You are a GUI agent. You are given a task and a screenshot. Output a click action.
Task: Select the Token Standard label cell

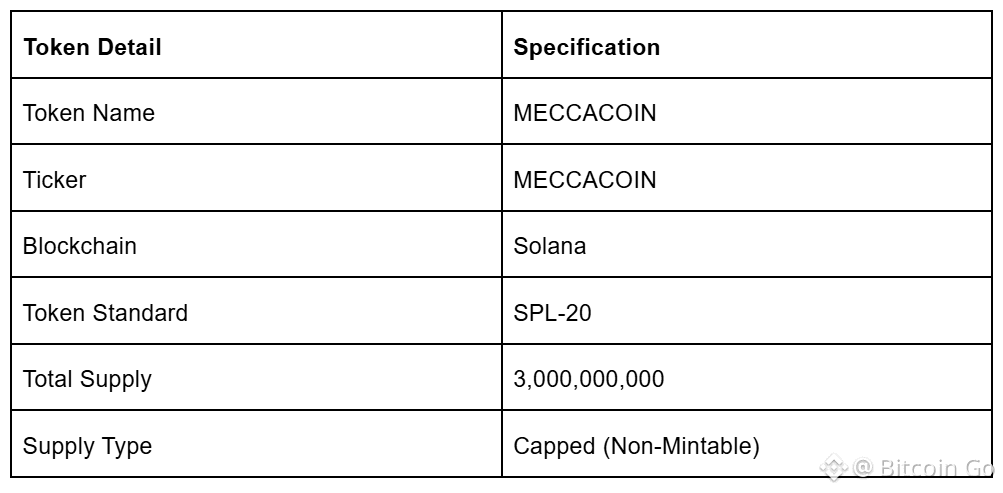click(105, 313)
